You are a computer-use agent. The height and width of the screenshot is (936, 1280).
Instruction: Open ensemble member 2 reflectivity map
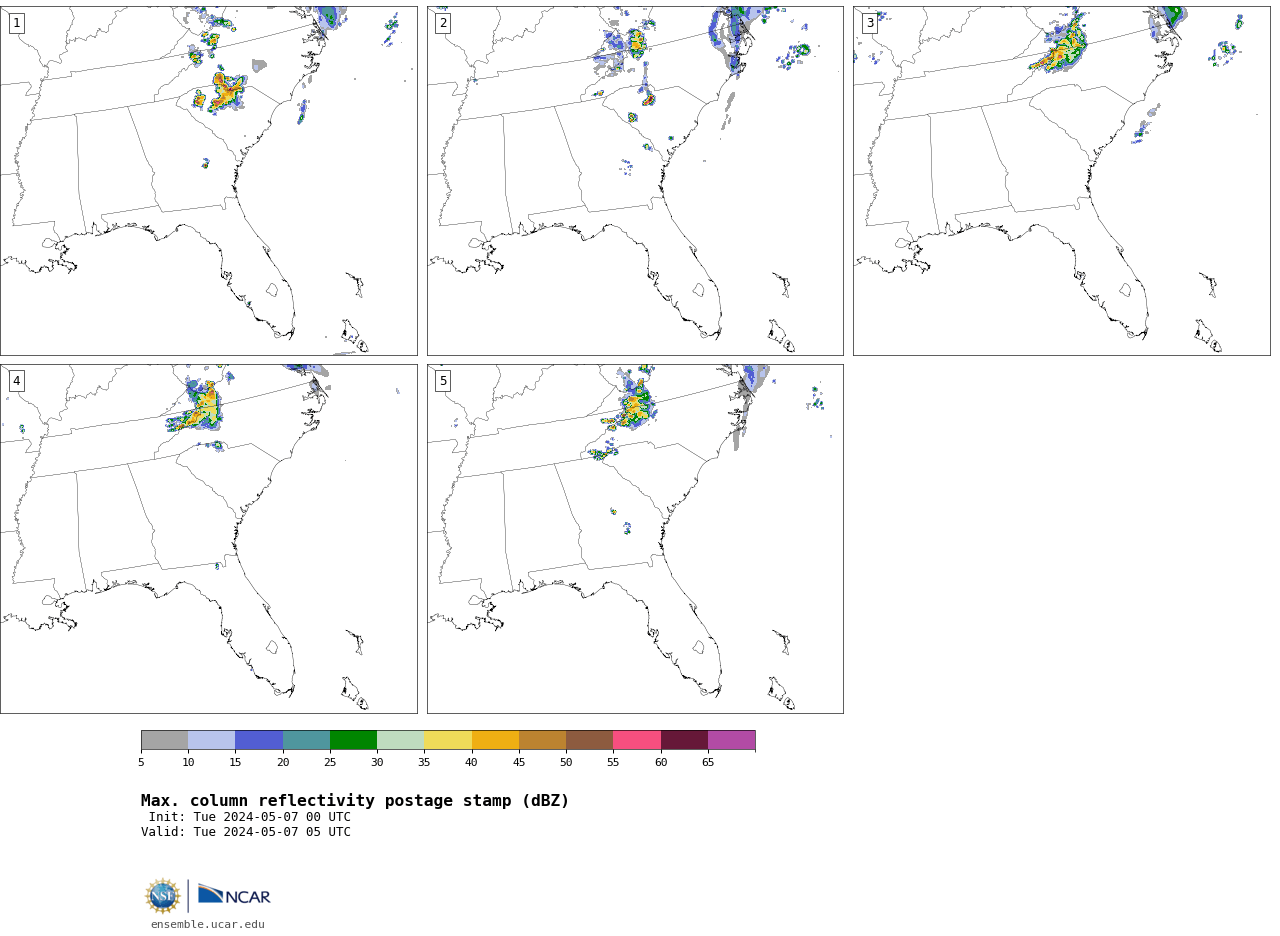coord(635,181)
